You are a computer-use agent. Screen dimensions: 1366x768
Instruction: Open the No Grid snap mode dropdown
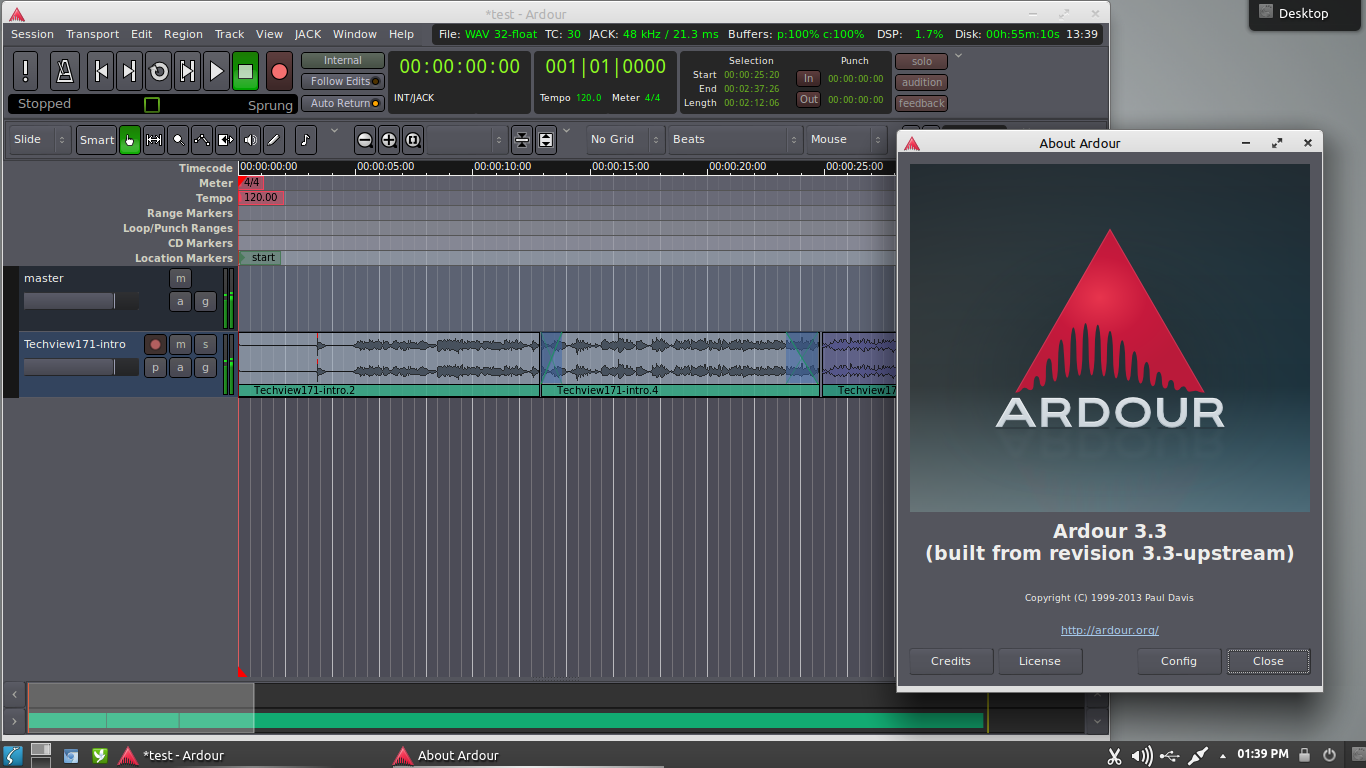[x=626, y=140]
